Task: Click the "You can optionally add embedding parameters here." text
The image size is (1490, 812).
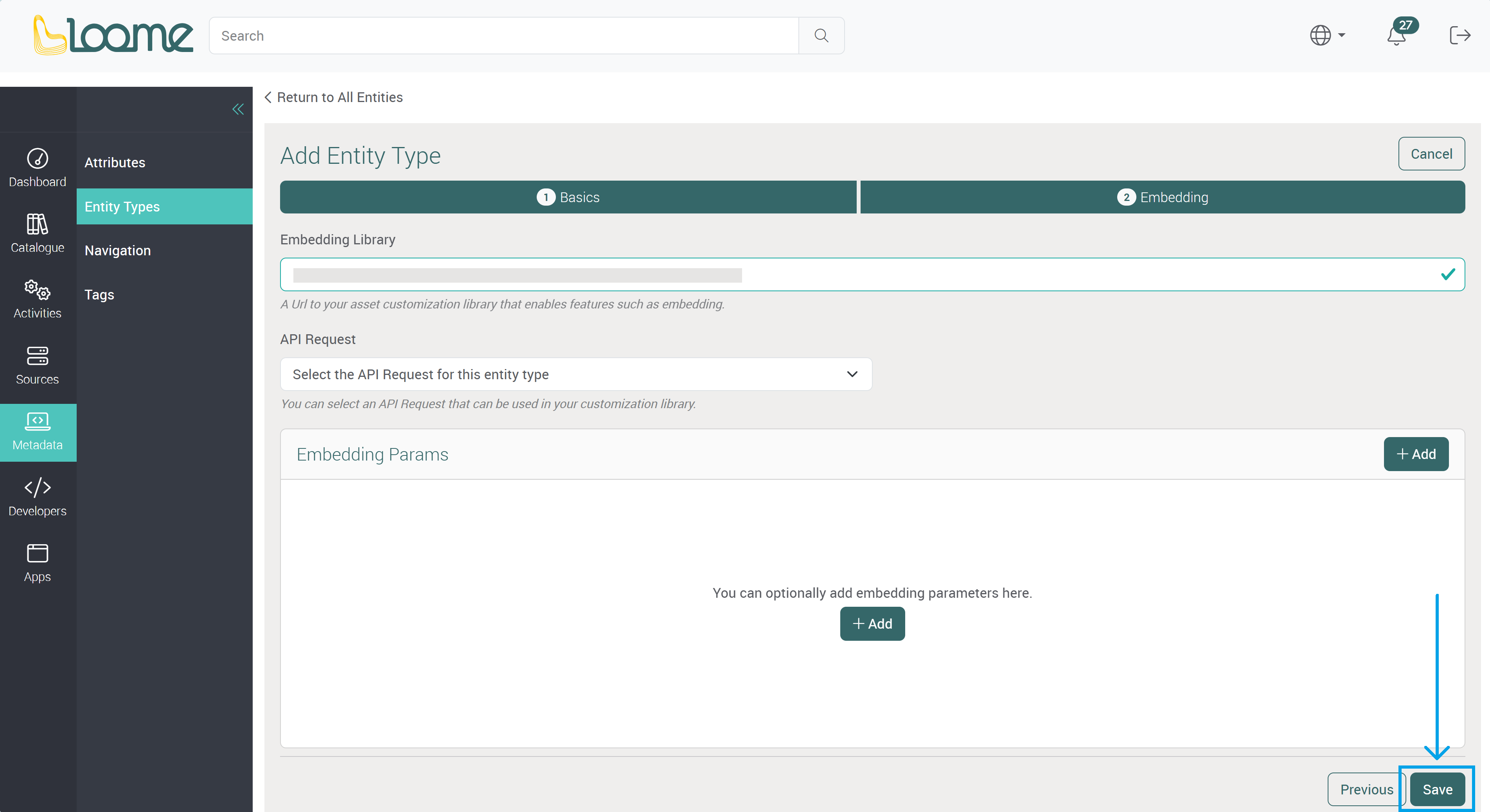Action: [872, 593]
